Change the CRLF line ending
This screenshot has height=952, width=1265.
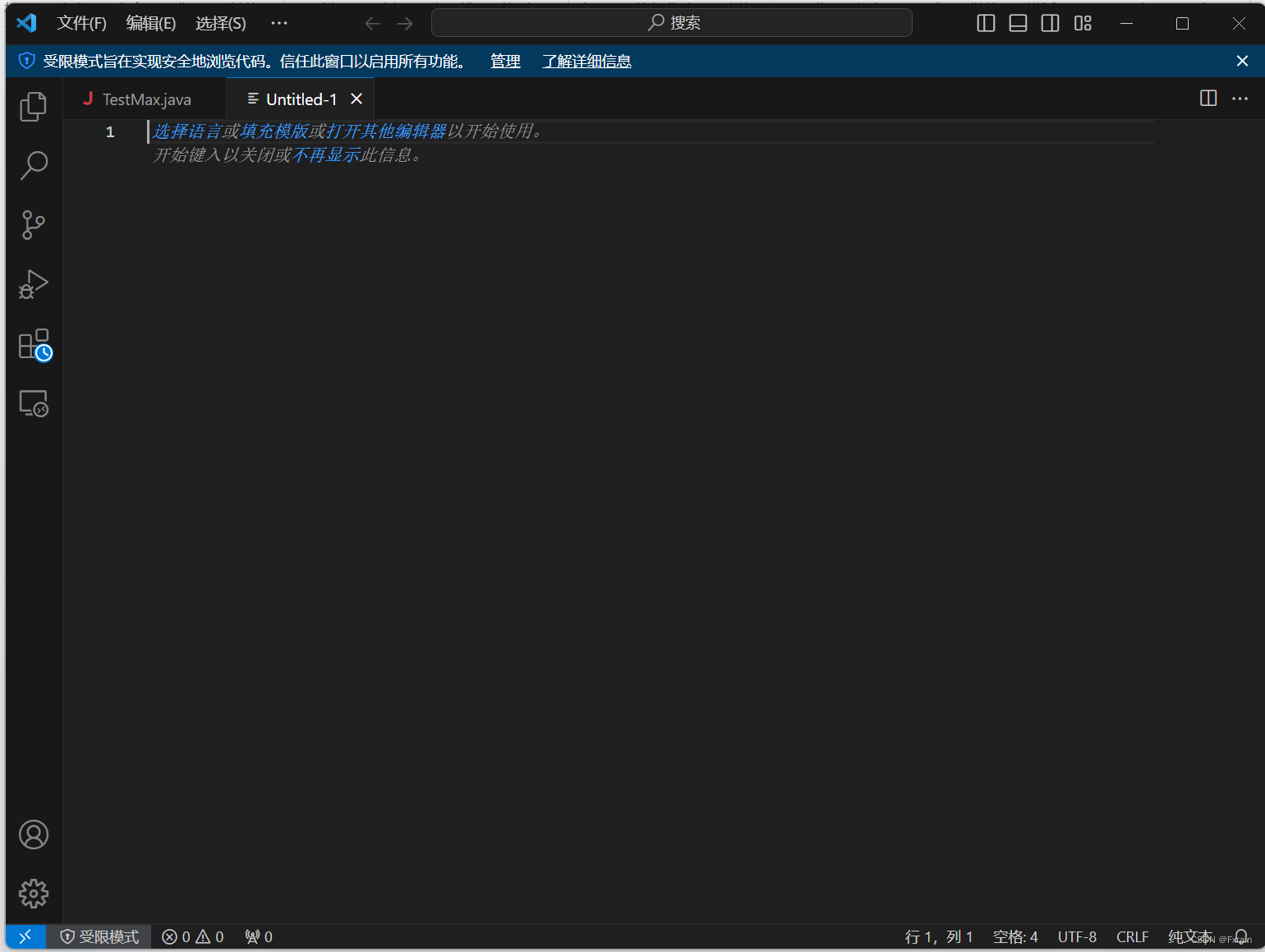(1132, 936)
